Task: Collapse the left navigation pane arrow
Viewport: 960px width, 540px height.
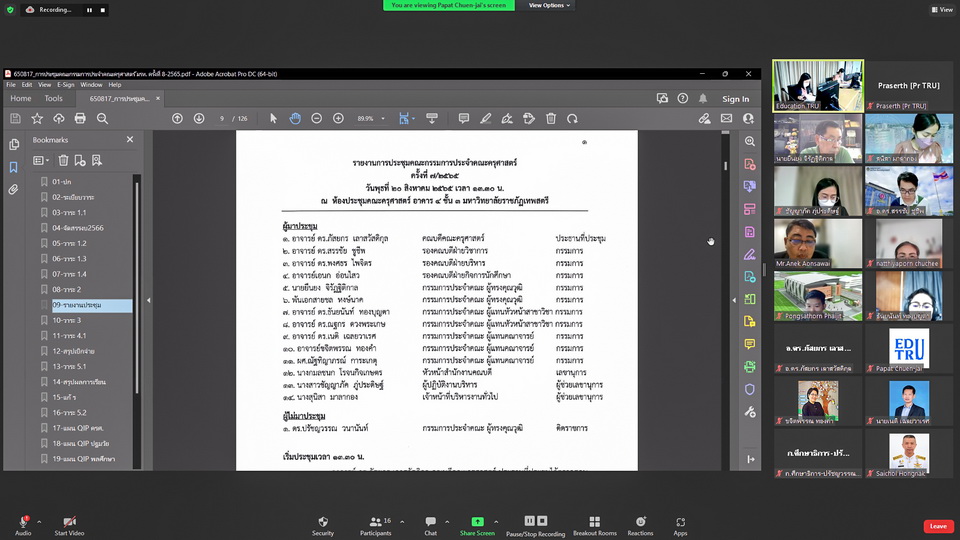Action: point(148,301)
